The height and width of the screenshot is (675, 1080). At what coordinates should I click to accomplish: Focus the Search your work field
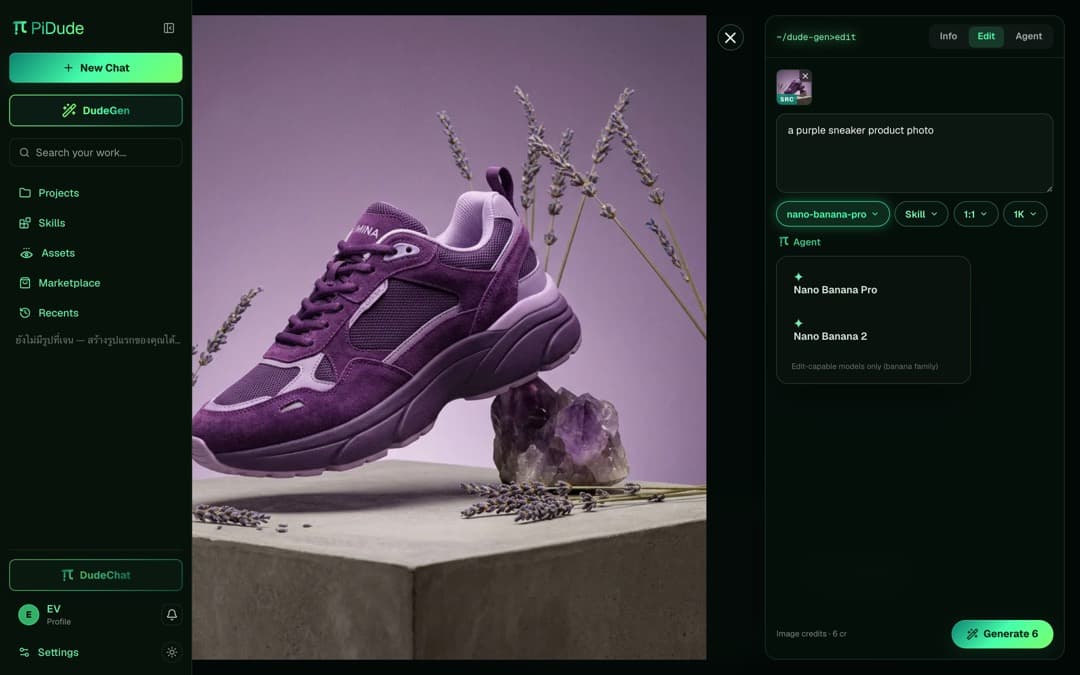pyautogui.click(x=96, y=152)
